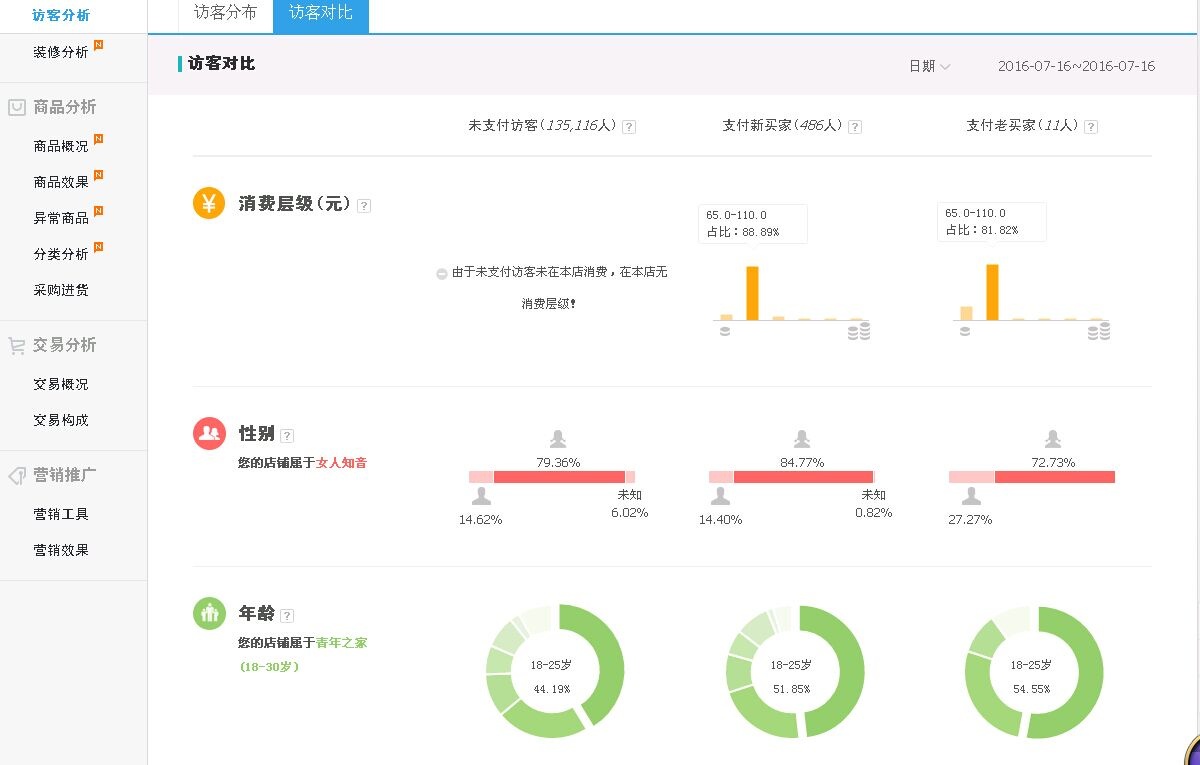Open 交易概况 in the sidebar
The image size is (1200, 765).
61,384
